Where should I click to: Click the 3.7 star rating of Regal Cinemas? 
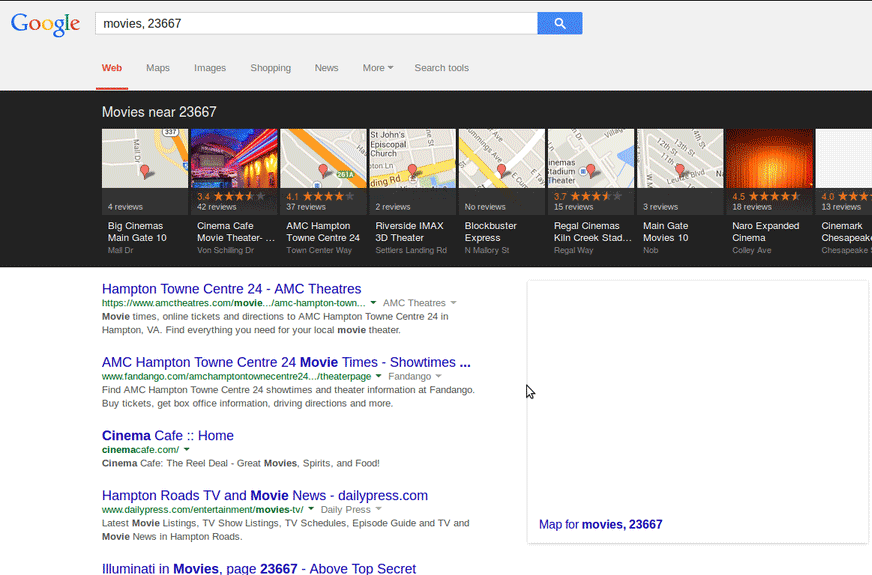tap(588, 196)
